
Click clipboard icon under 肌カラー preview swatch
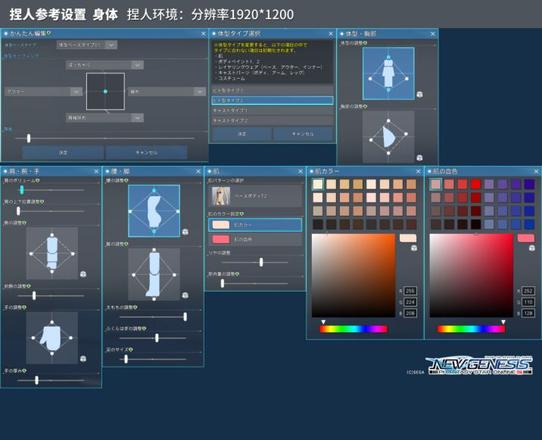point(414,248)
